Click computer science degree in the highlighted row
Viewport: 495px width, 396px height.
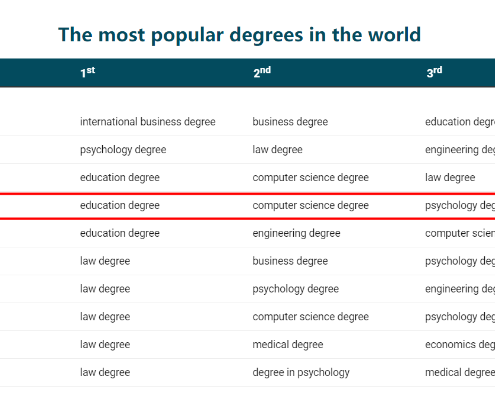310,205
